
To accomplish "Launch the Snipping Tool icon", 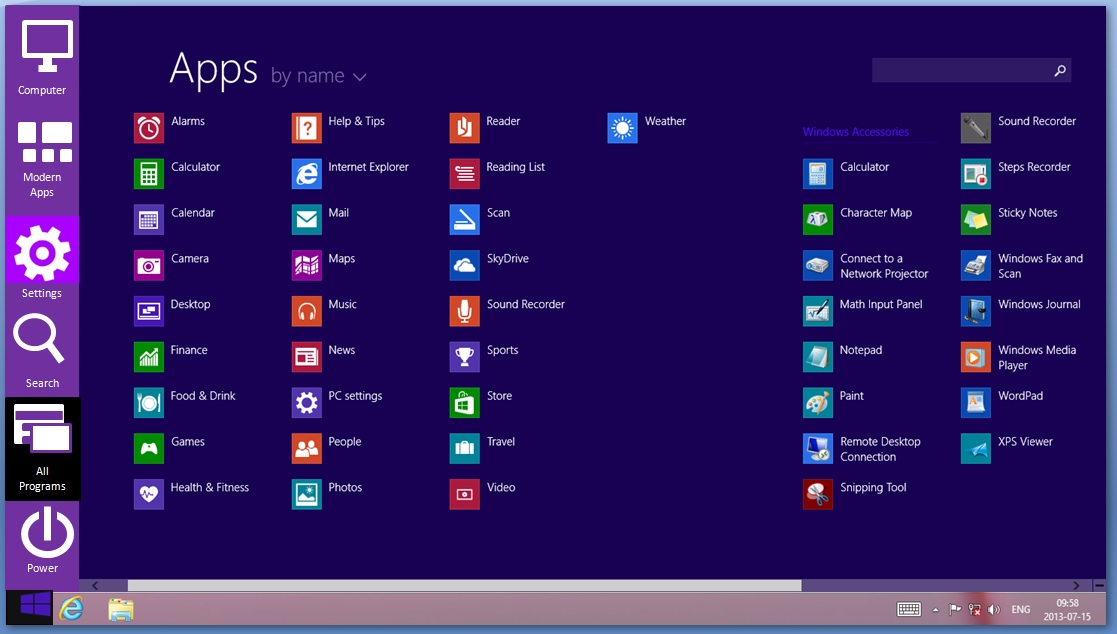I will click(x=817, y=494).
